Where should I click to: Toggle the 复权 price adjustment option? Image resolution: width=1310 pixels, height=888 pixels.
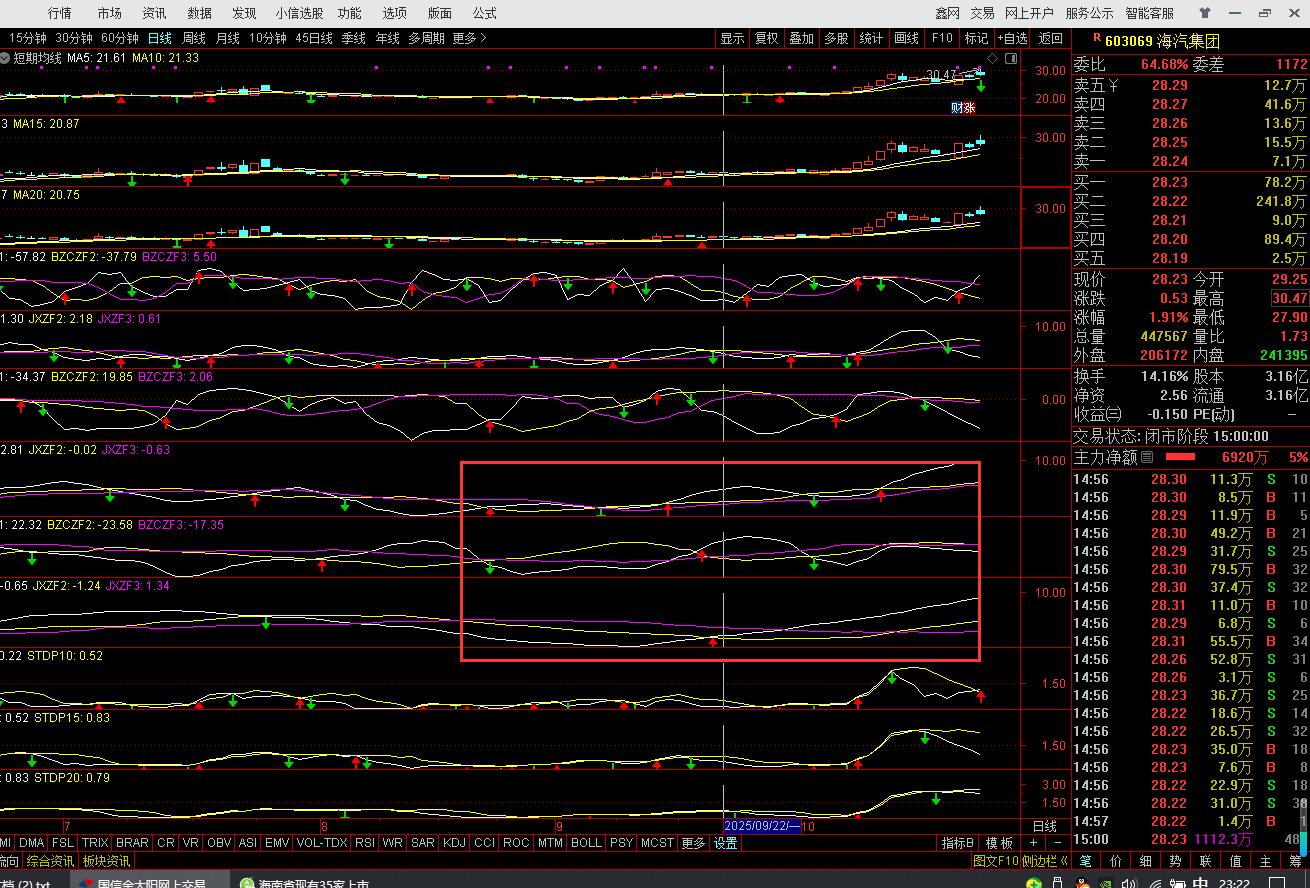click(766, 38)
